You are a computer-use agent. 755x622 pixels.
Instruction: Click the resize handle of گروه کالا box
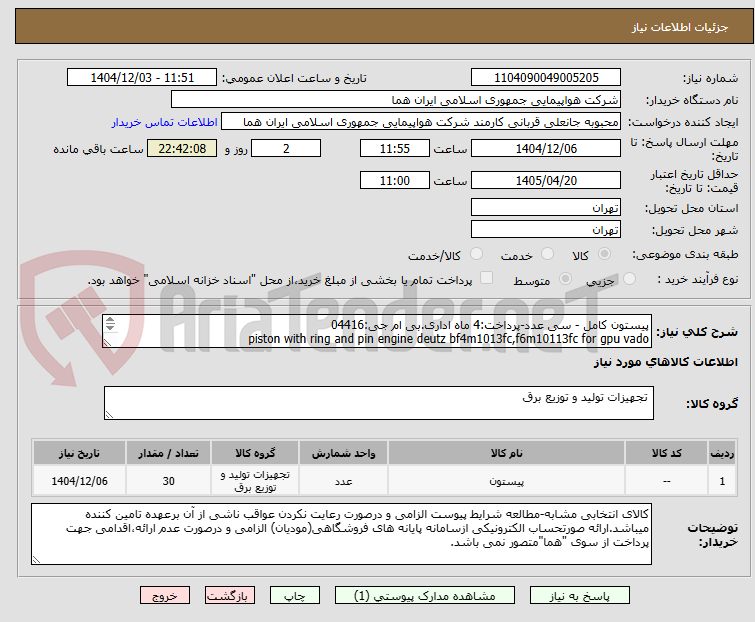[x=109, y=415]
